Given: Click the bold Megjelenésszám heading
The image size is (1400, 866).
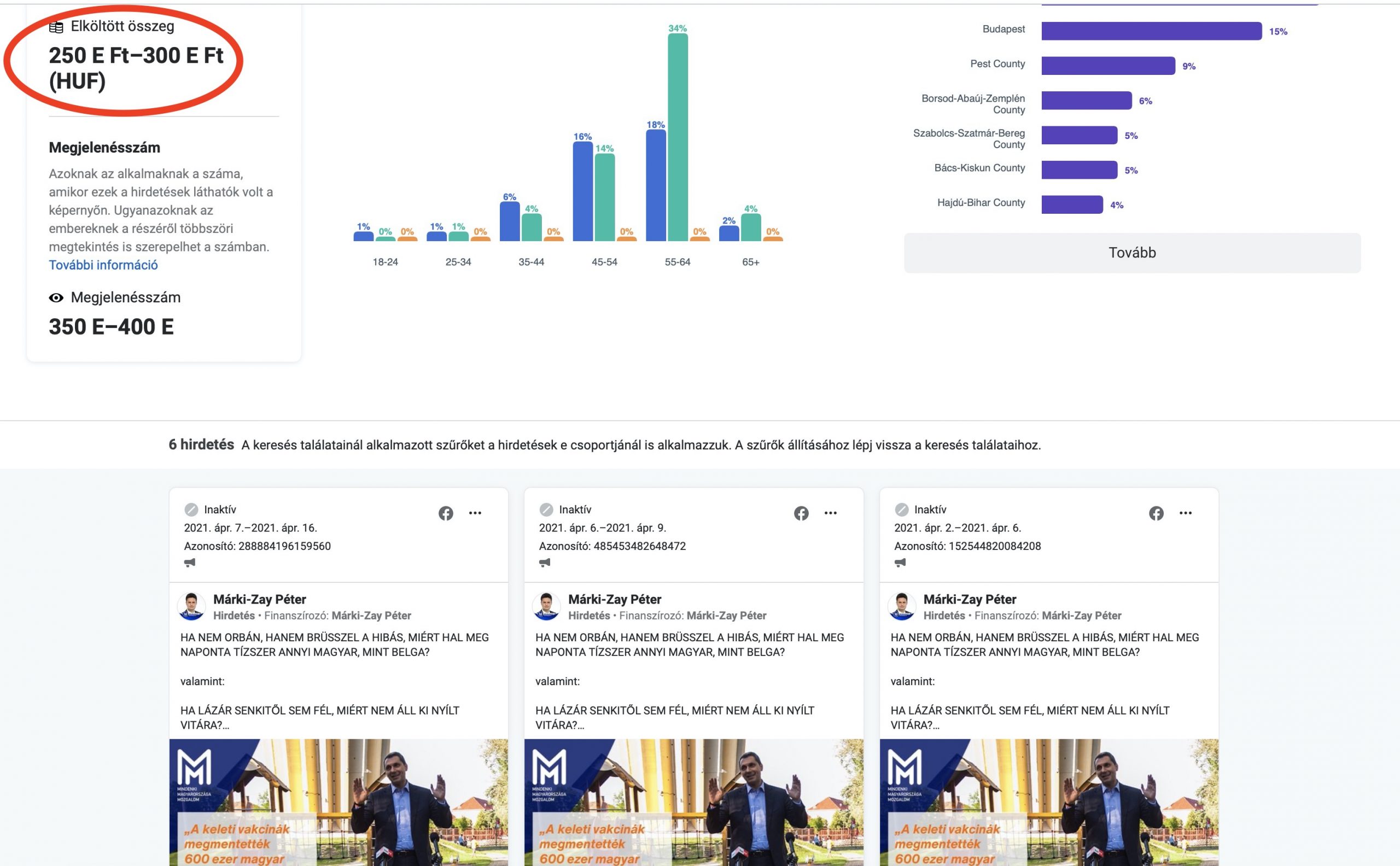Looking at the screenshot, I should tap(104, 148).
